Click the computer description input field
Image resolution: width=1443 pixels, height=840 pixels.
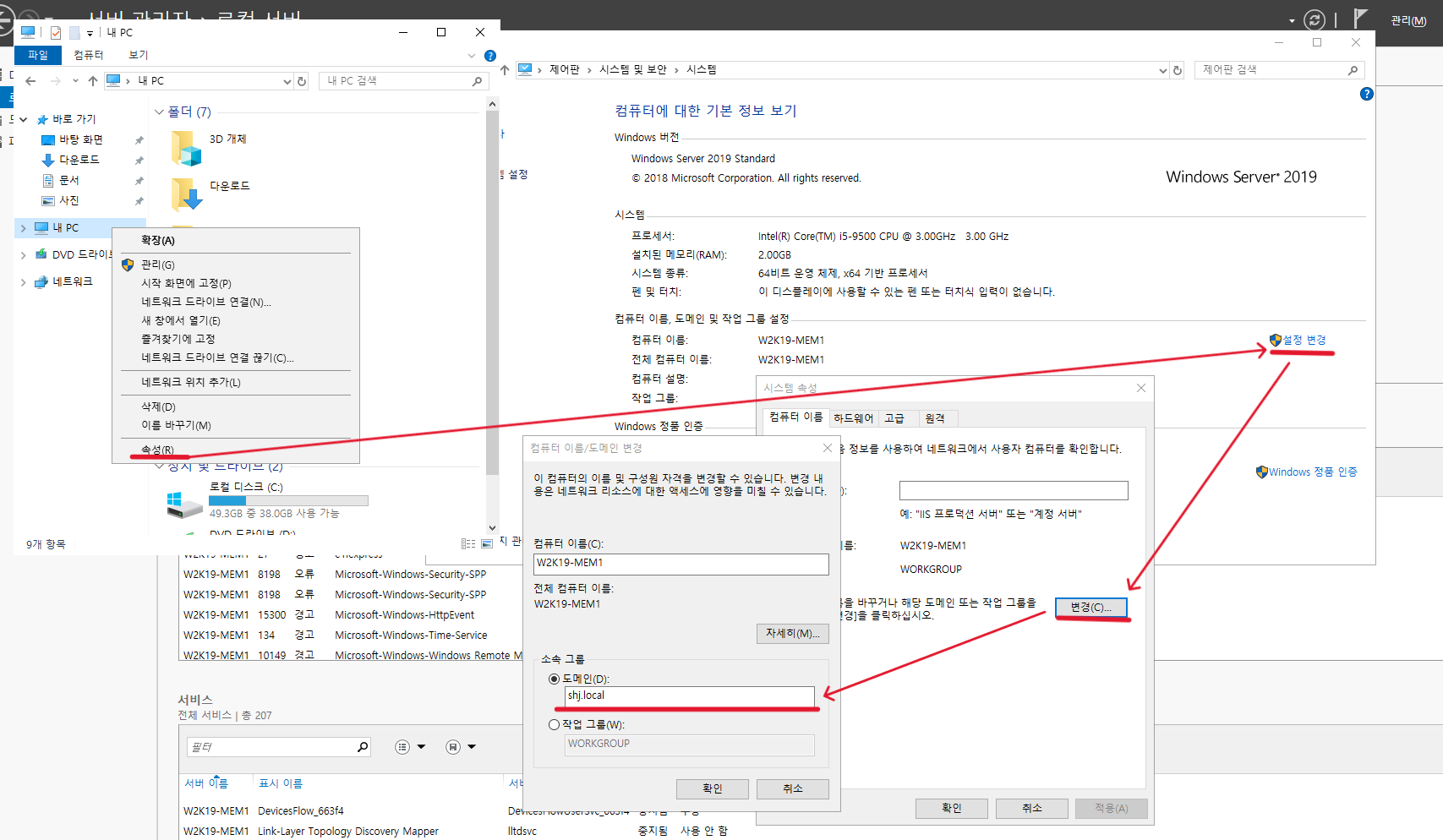(1014, 491)
